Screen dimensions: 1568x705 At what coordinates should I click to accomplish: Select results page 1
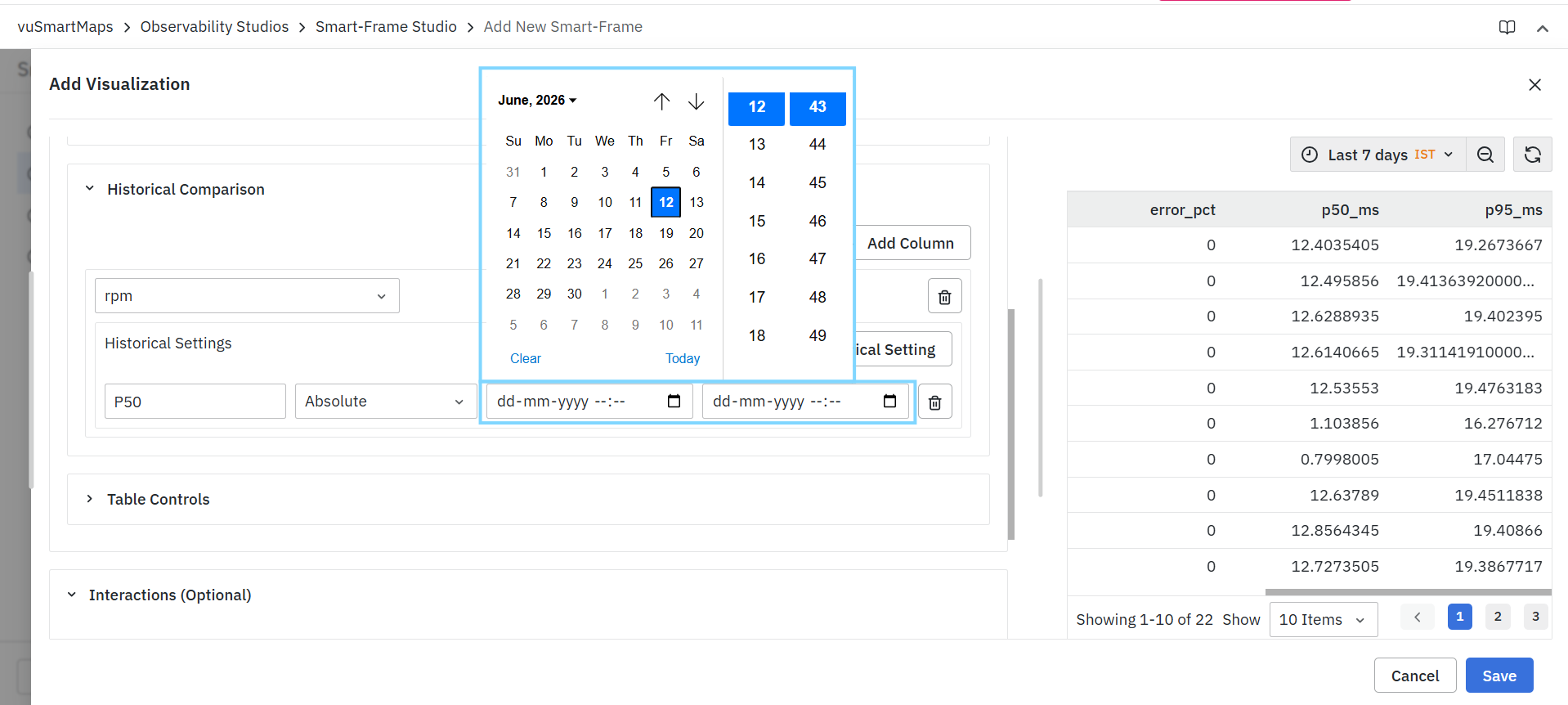(x=1460, y=617)
